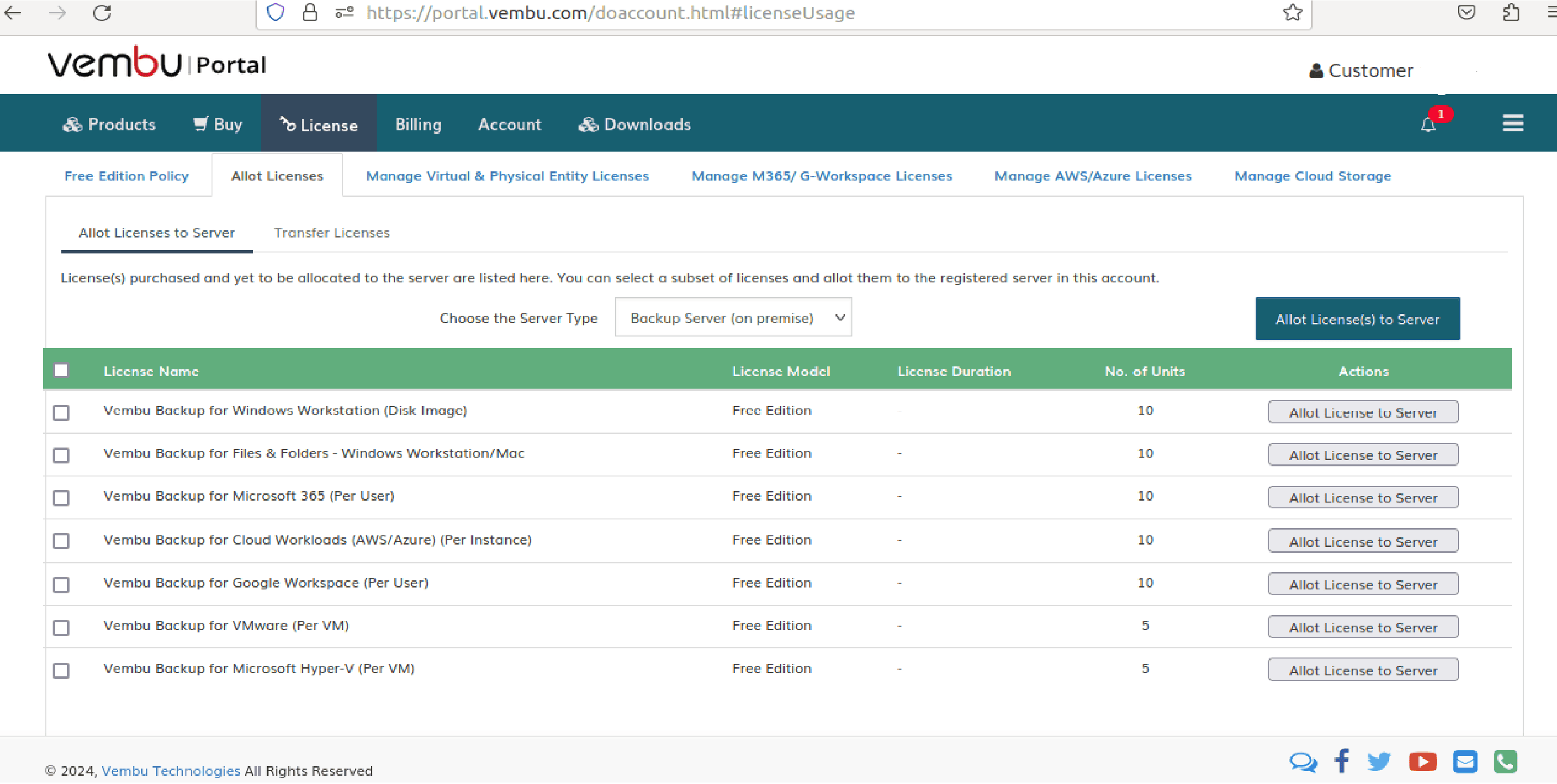Open Manage AWS/Azure Licenses tab
Screen dimensions: 1557x784
[x=1093, y=176]
